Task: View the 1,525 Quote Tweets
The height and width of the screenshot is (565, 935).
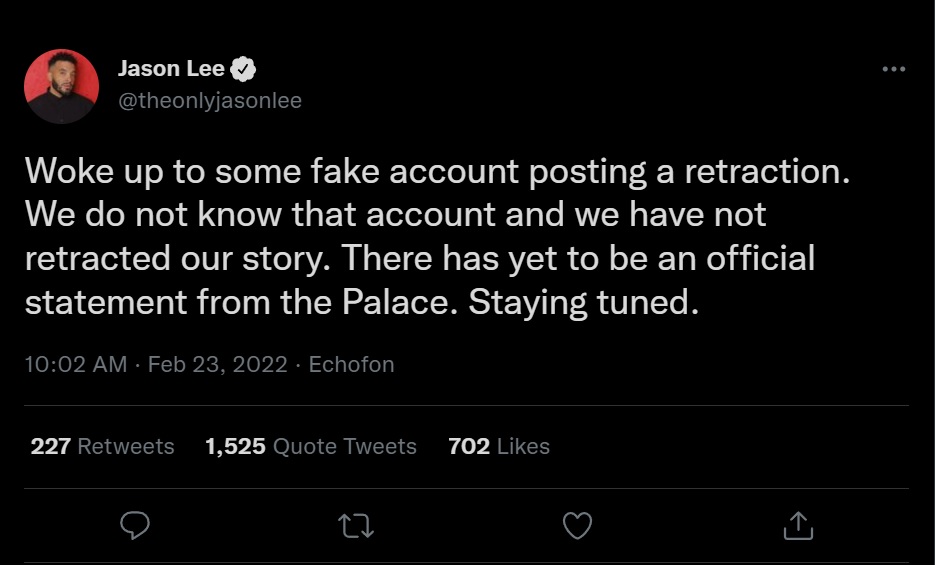Action: tap(310, 446)
